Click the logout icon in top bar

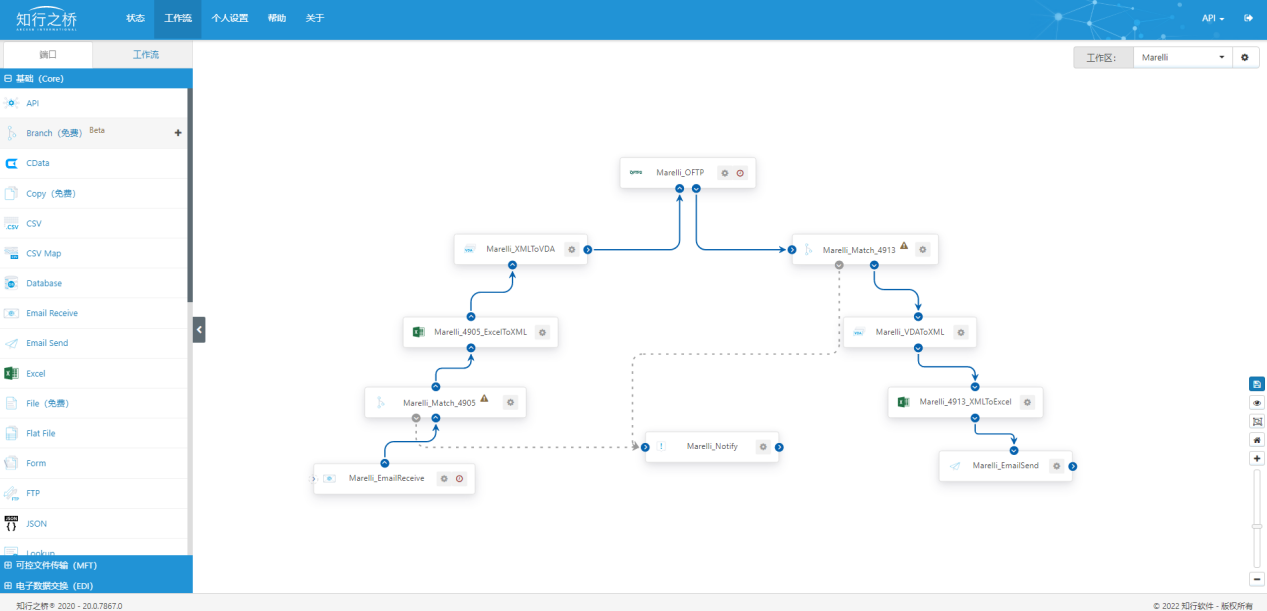coord(1248,18)
